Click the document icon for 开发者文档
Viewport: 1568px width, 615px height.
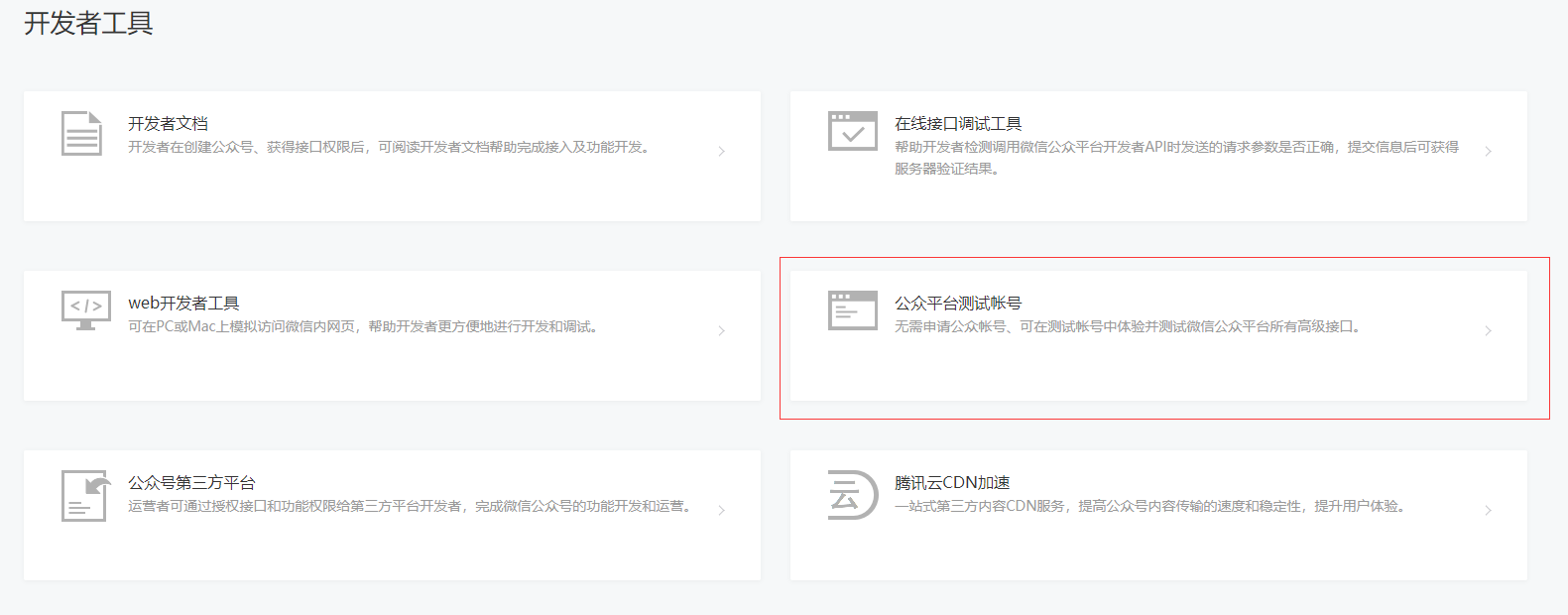82,133
